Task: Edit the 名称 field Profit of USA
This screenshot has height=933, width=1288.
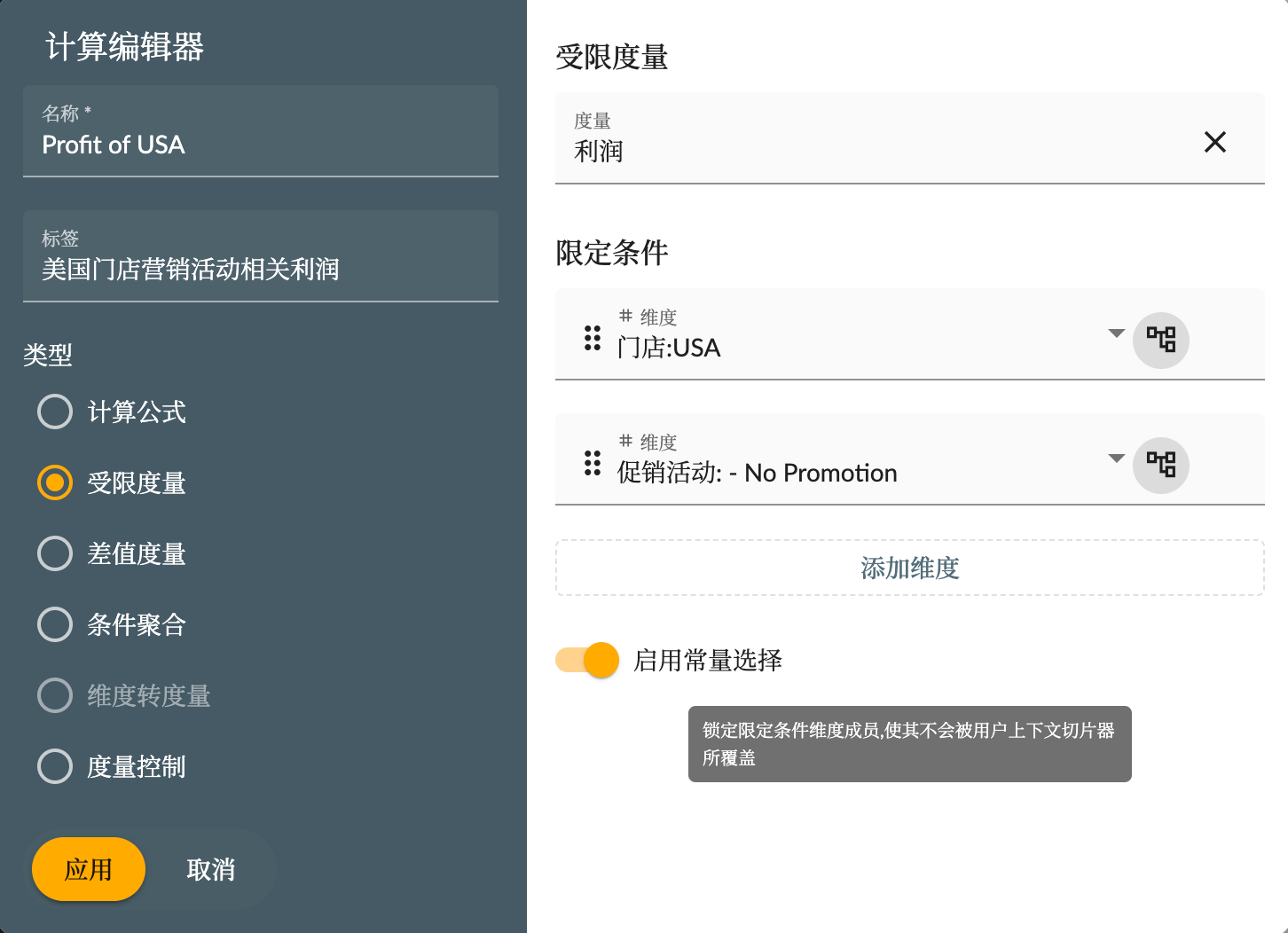Action: 260,144
